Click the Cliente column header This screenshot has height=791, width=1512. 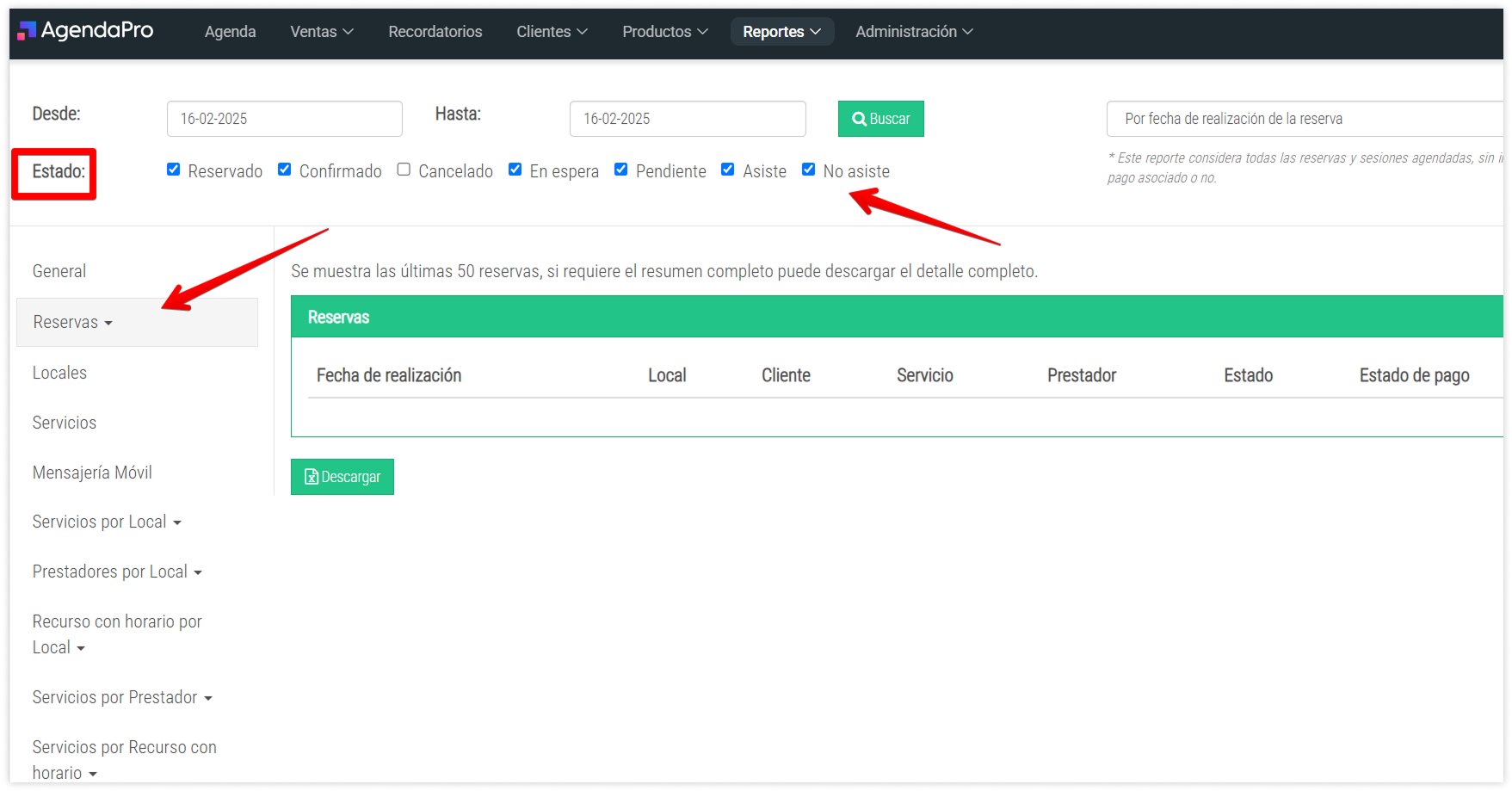pos(786,375)
